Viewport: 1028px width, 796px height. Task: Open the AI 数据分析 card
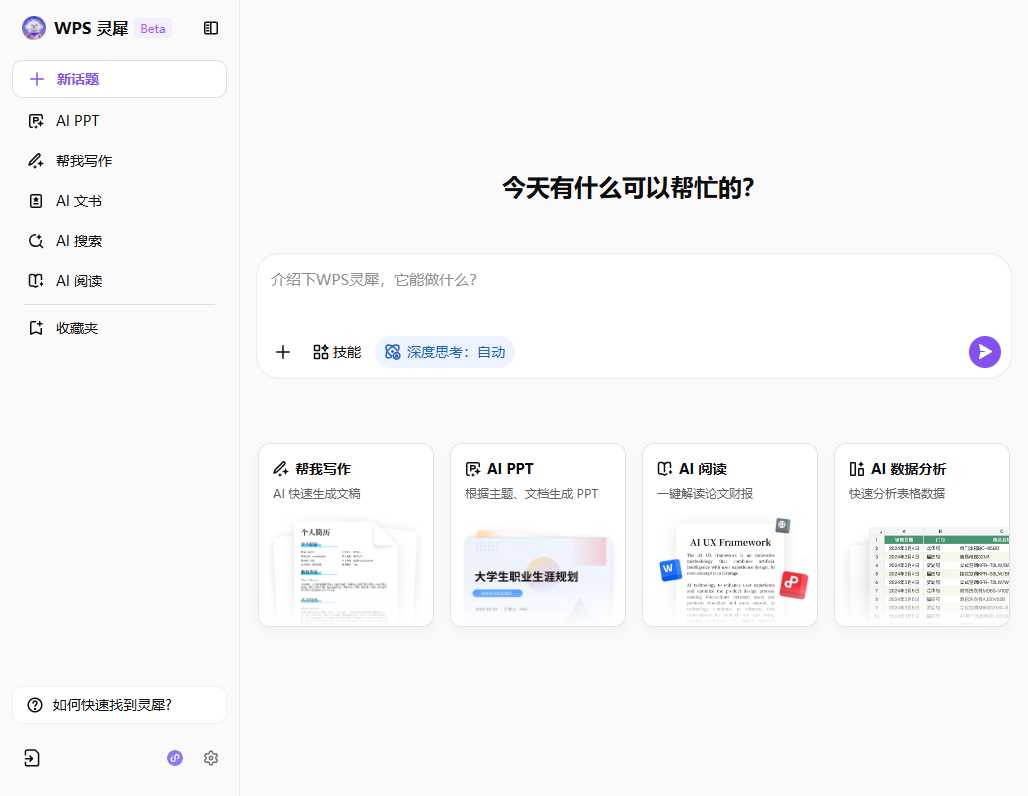[x=922, y=534]
